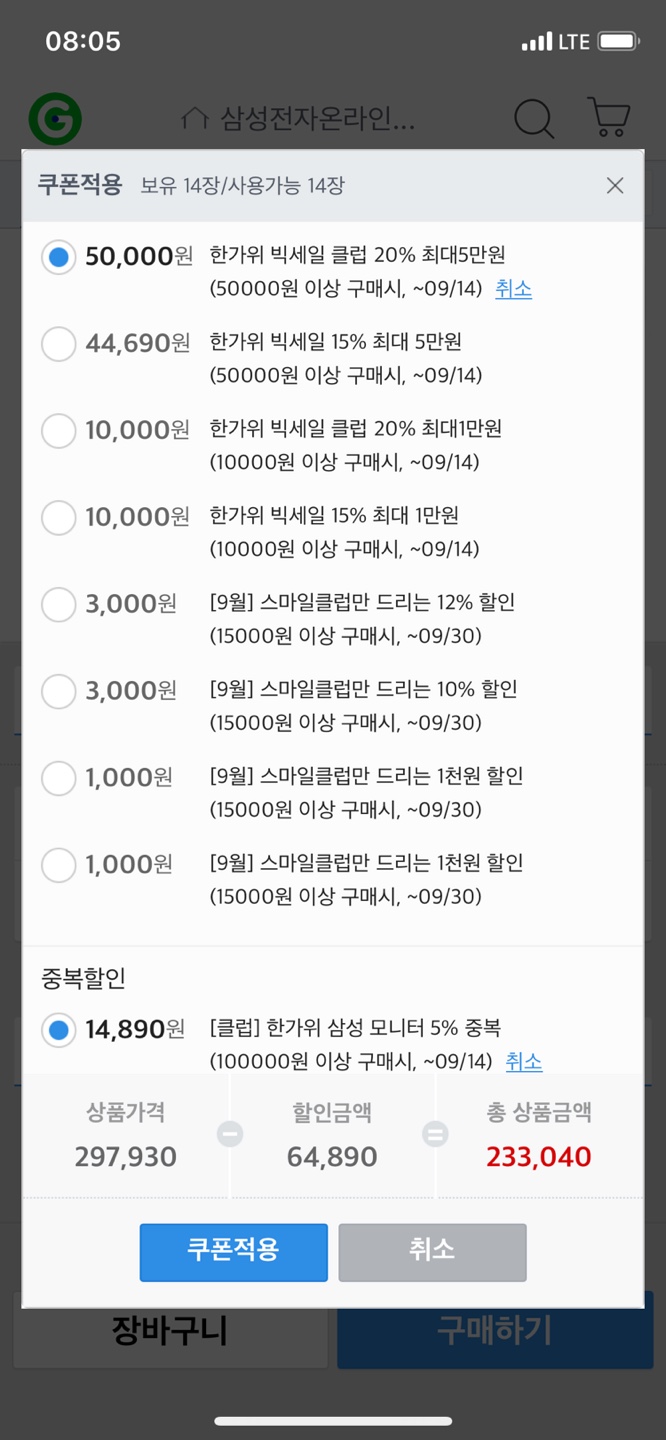This screenshot has height=1440, width=666.
Task: Select the 3,000원 12% 할인 coupon
Action: point(59,605)
